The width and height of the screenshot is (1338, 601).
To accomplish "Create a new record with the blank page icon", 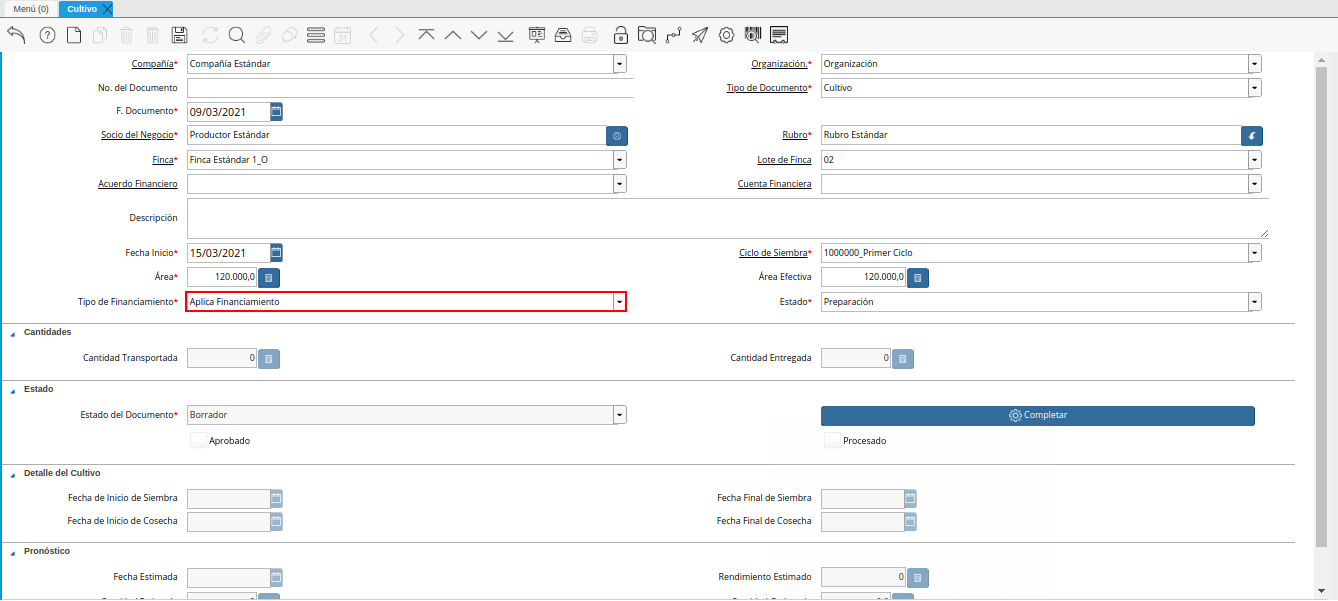I will (x=74, y=35).
